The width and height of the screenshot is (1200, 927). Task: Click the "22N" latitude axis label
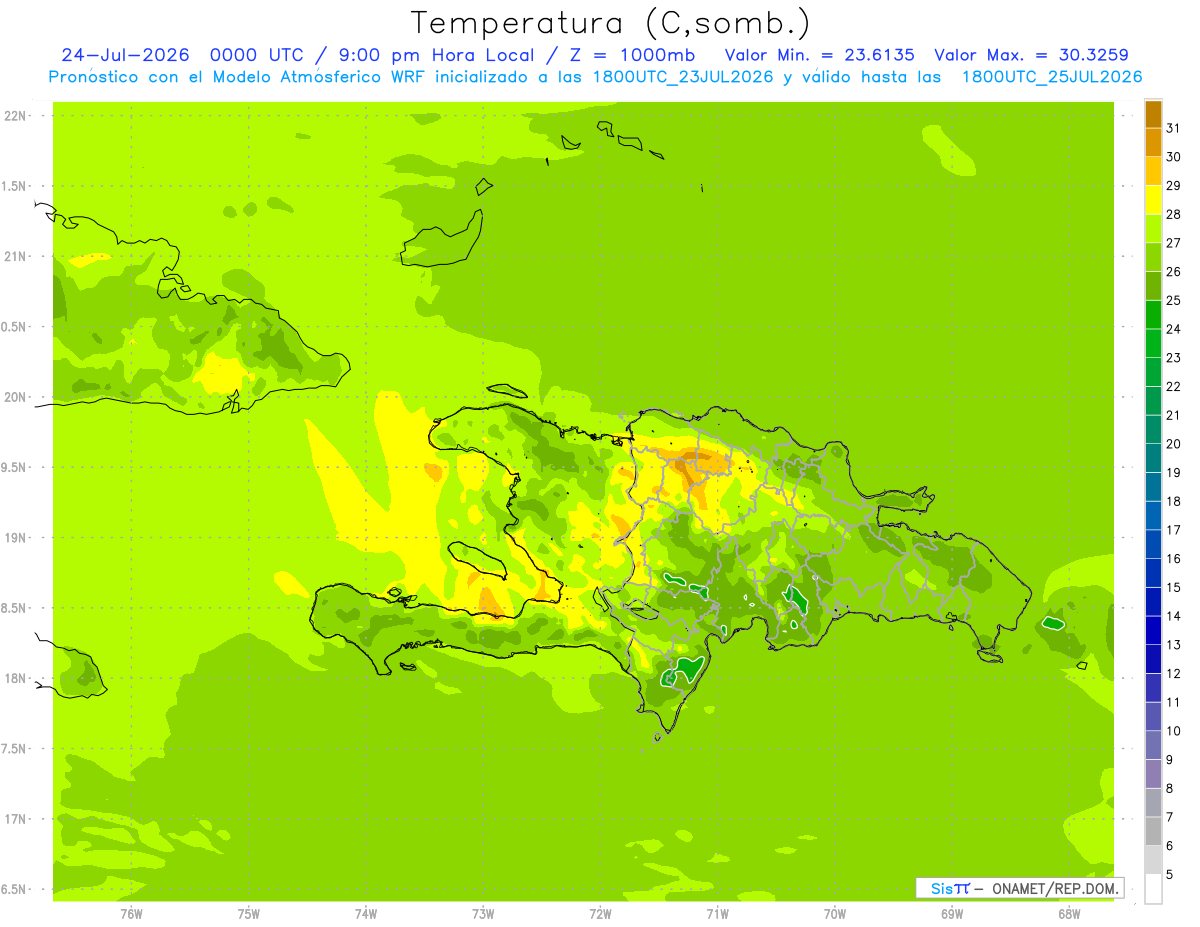[x=15, y=116]
